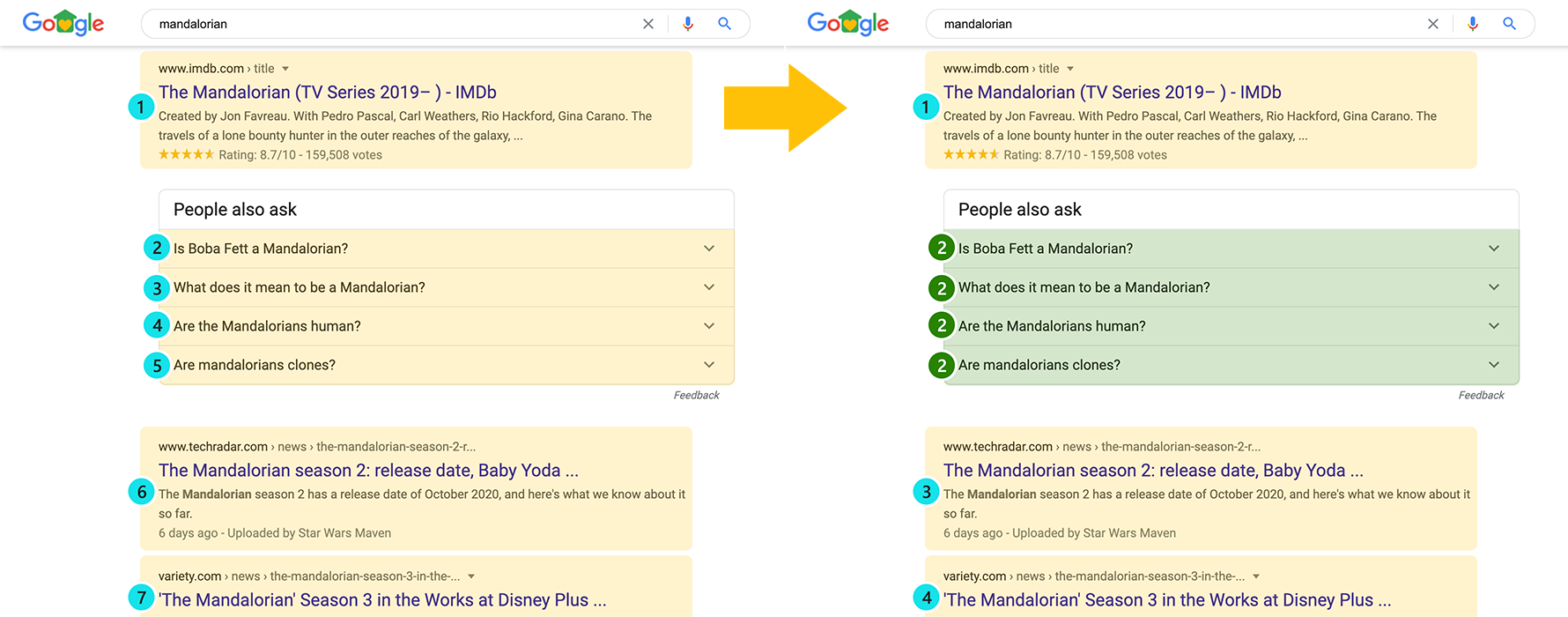Open the IMDb Mandalorian title link in the left panel
This screenshot has height=617, width=1568.
328,93
